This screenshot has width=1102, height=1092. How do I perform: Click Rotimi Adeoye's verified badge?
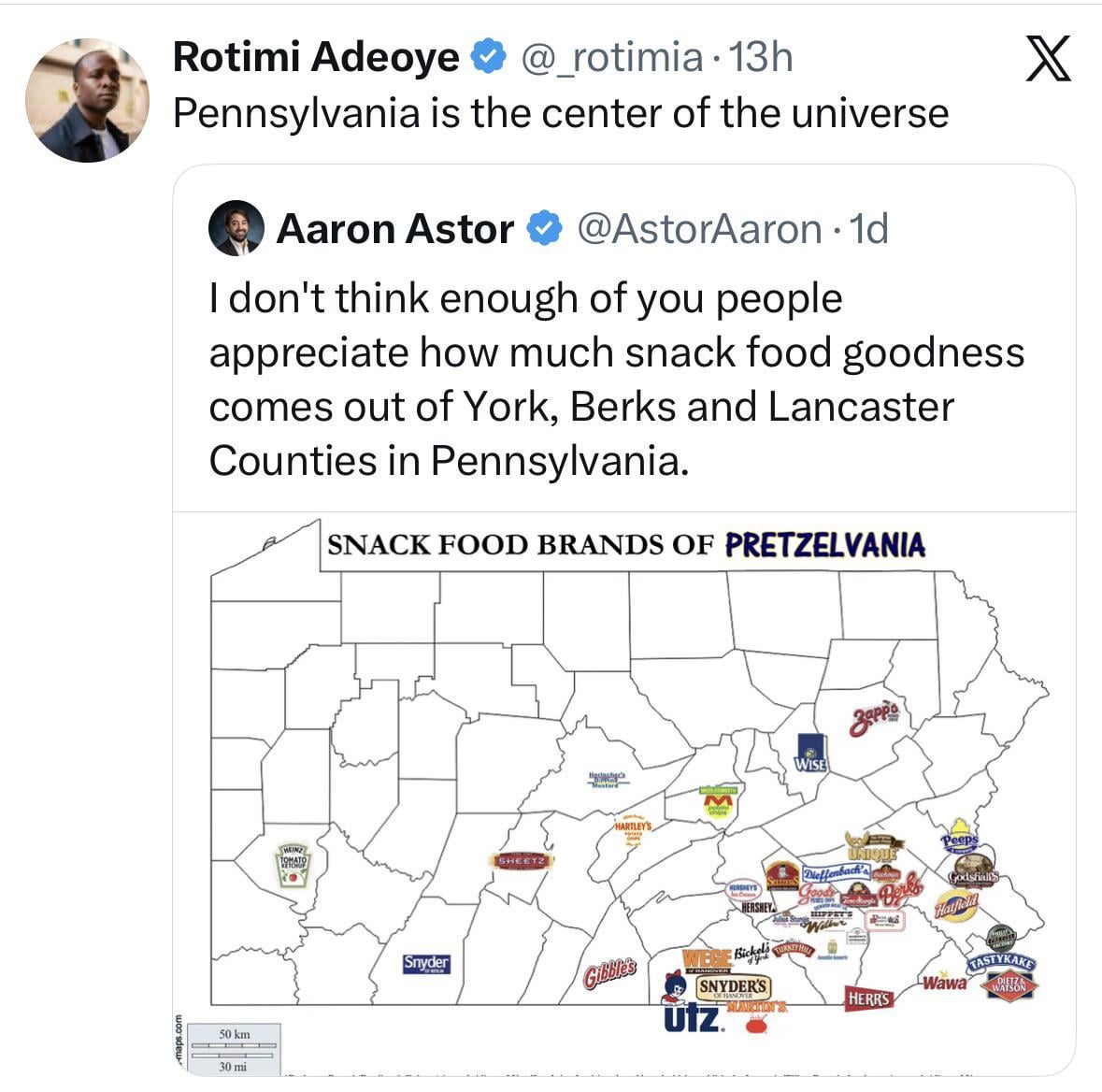(487, 58)
